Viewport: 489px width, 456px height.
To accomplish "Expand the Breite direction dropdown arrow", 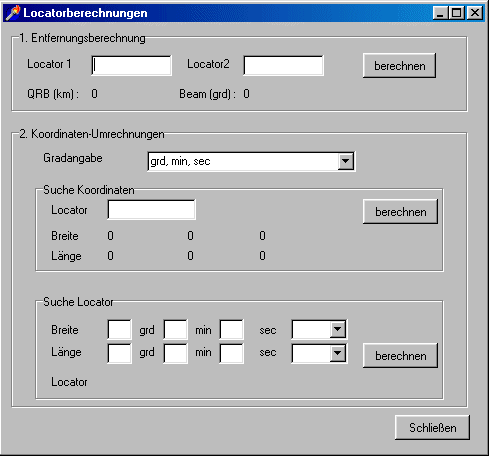I will (338, 329).
